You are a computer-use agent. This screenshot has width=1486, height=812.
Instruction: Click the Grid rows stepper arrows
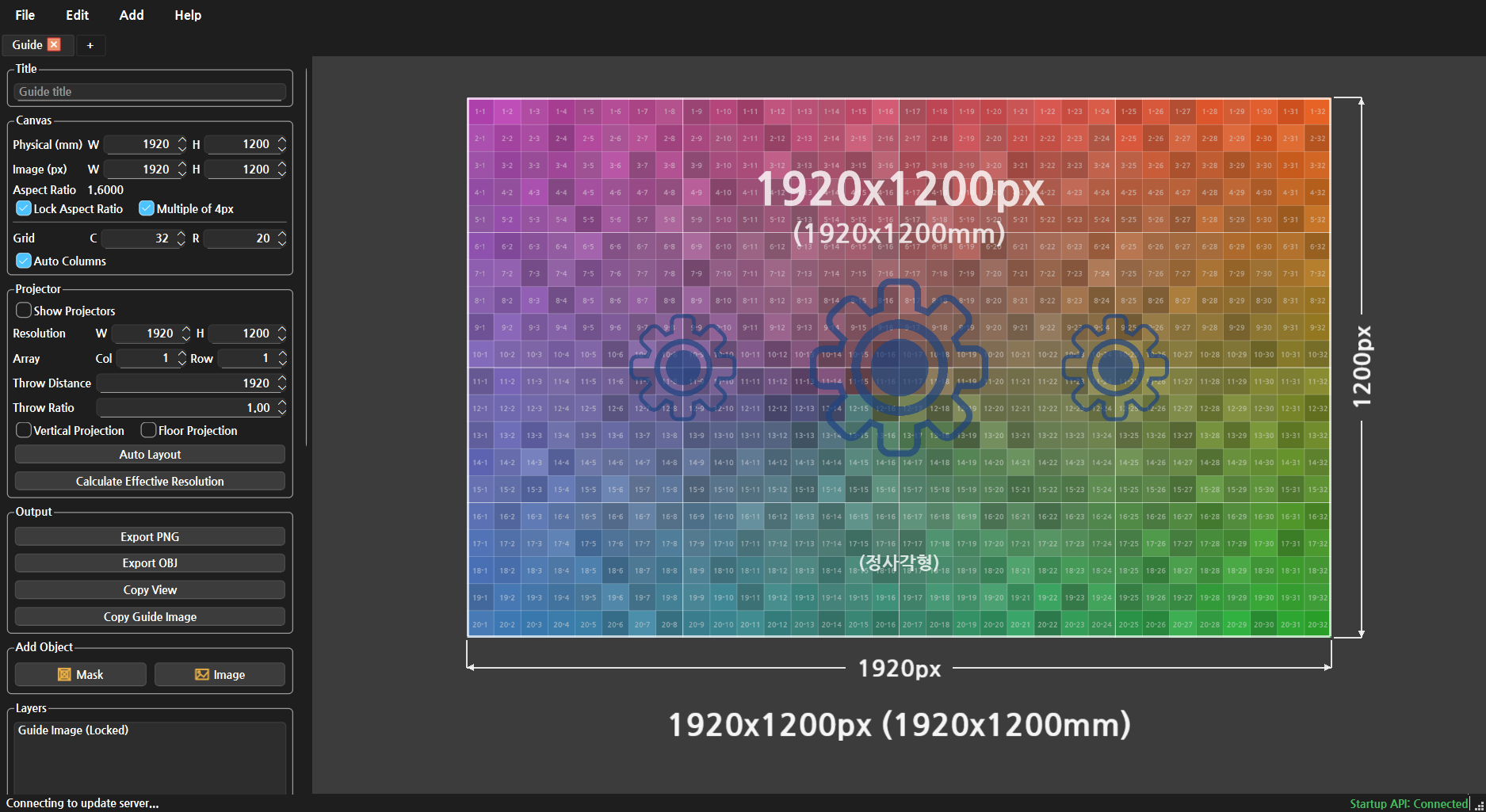click(281, 238)
